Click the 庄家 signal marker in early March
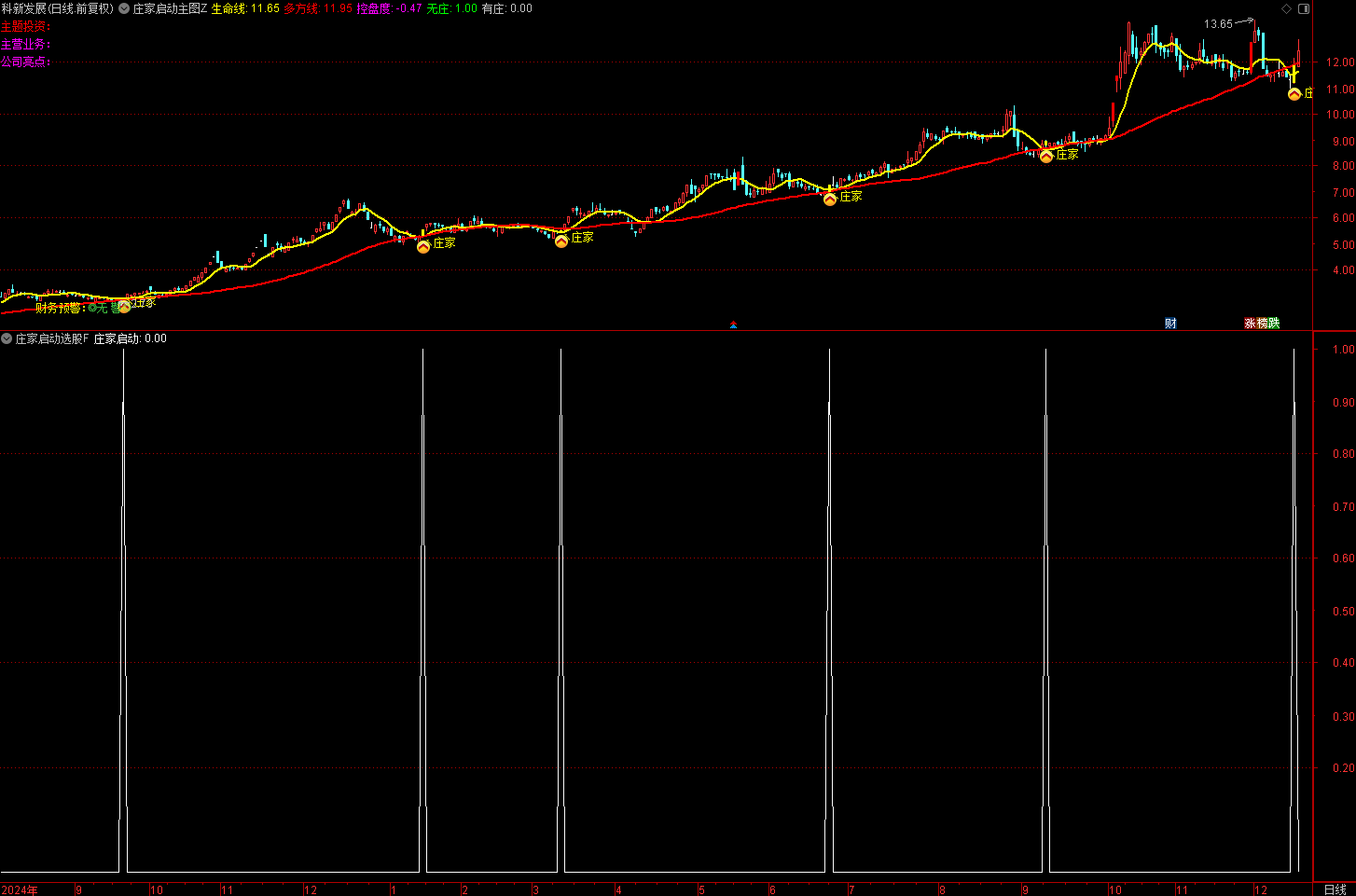This screenshot has height=896, width=1356. [x=561, y=241]
